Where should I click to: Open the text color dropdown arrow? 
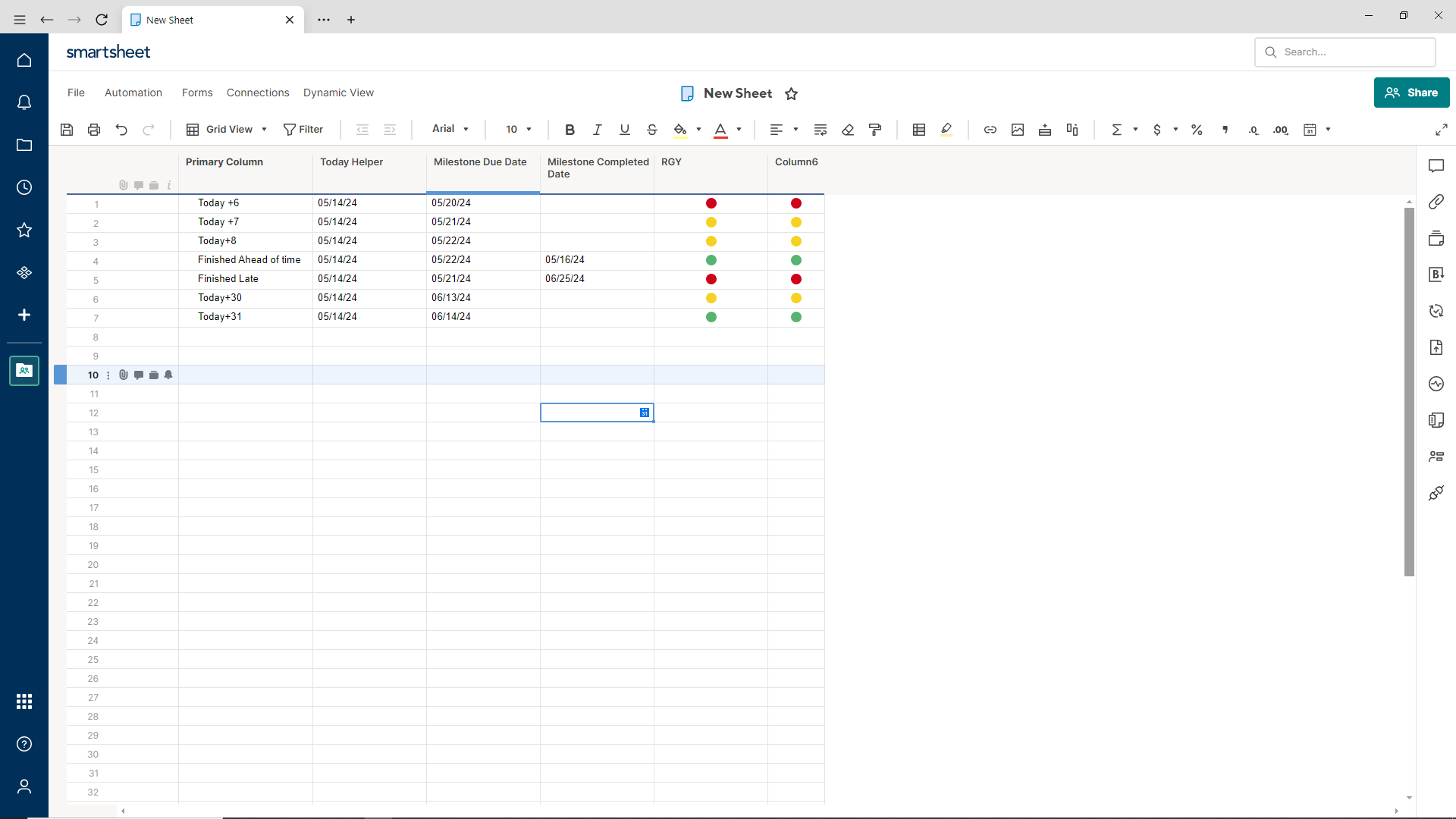tap(739, 130)
